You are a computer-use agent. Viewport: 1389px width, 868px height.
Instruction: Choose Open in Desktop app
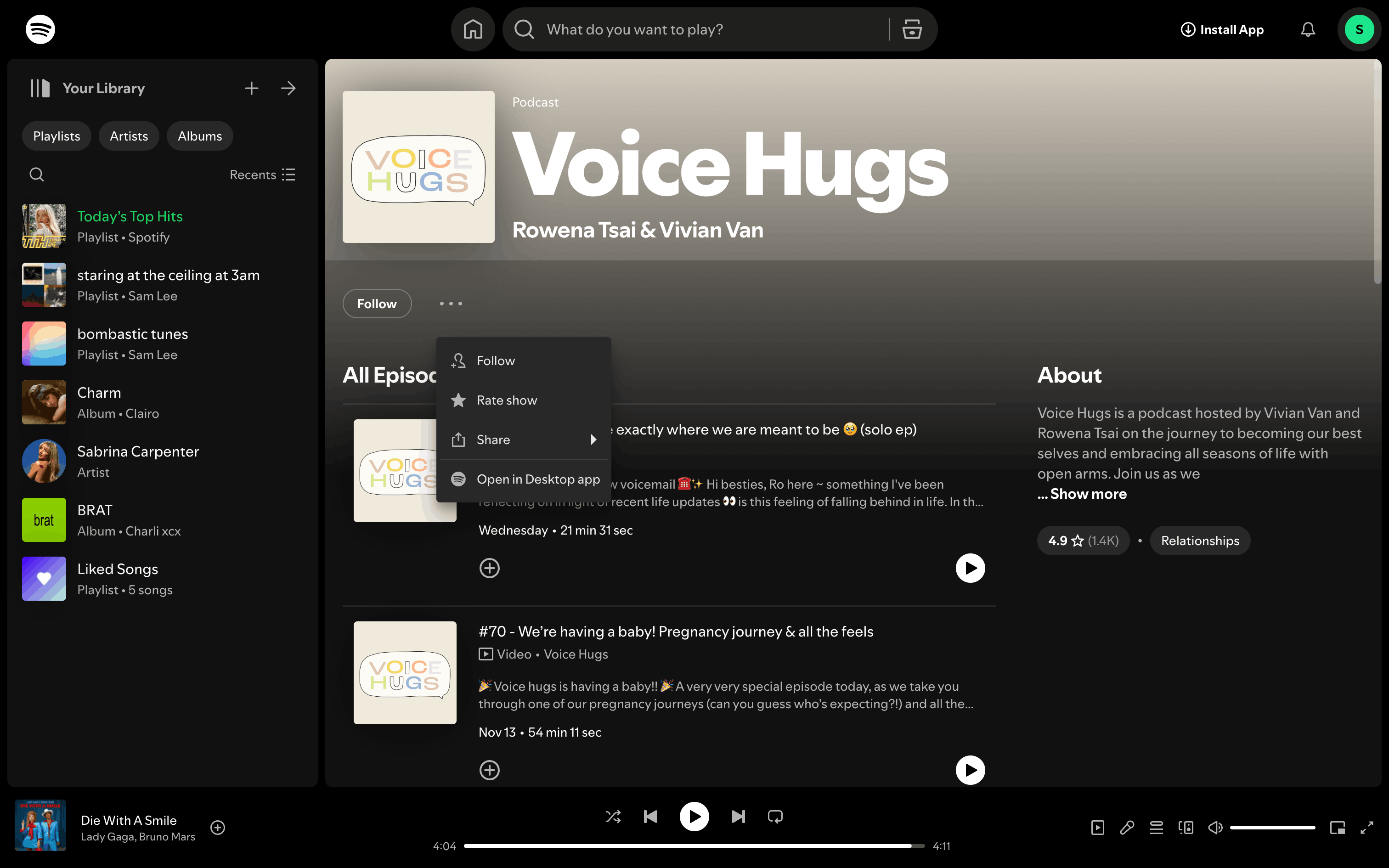coord(538,479)
